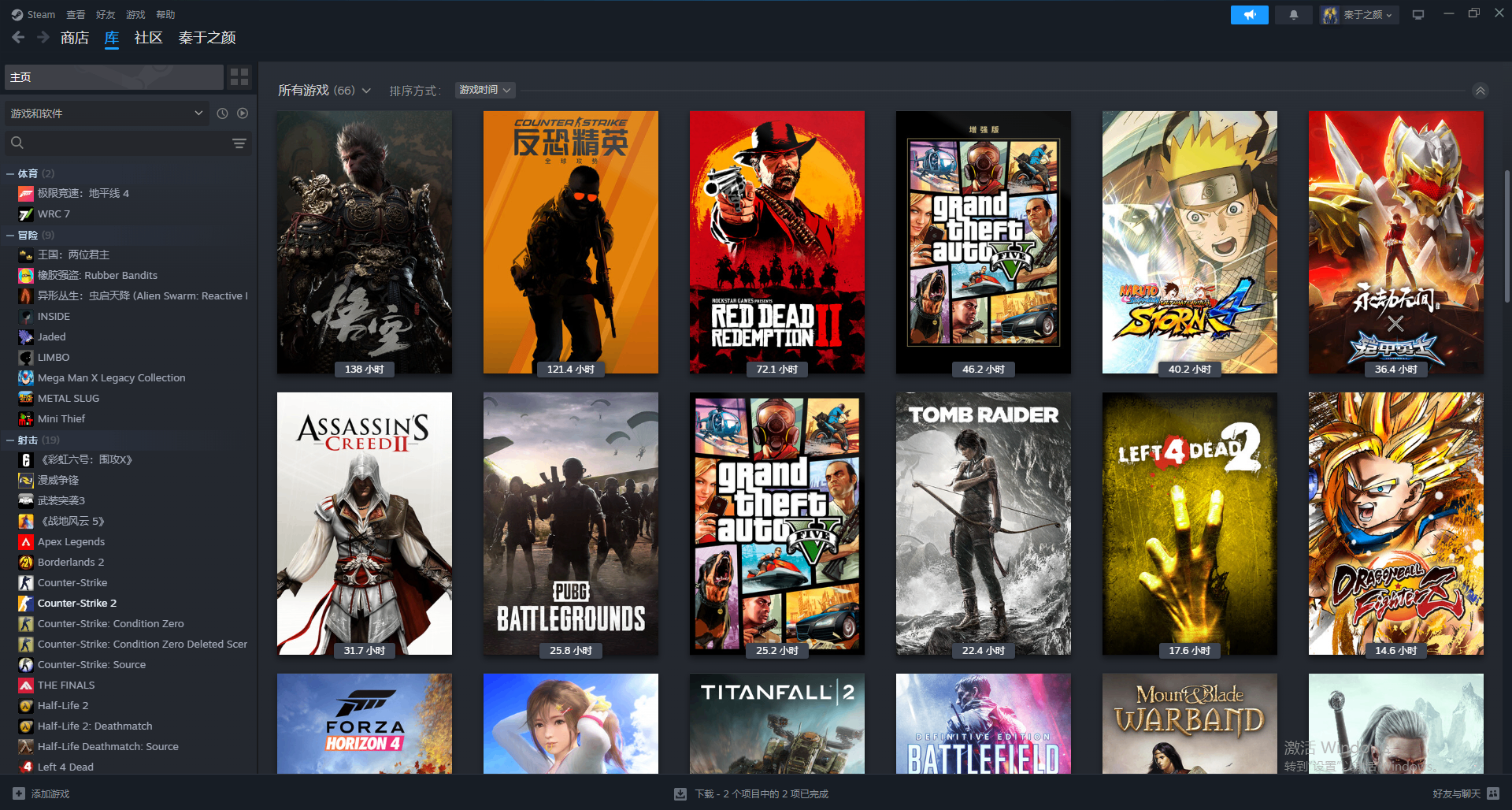This screenshot has width=1512, height=810.
Task: Switch to Big Picture mode icon
Action: pyautogui.click(x=1418, y=15)
